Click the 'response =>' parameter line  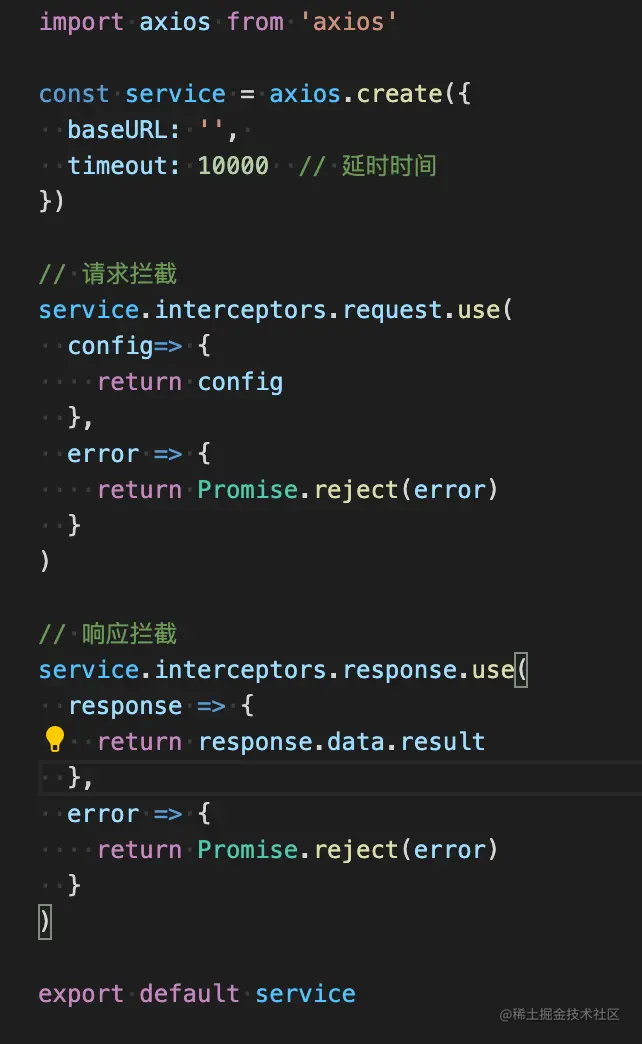(147, 706)
